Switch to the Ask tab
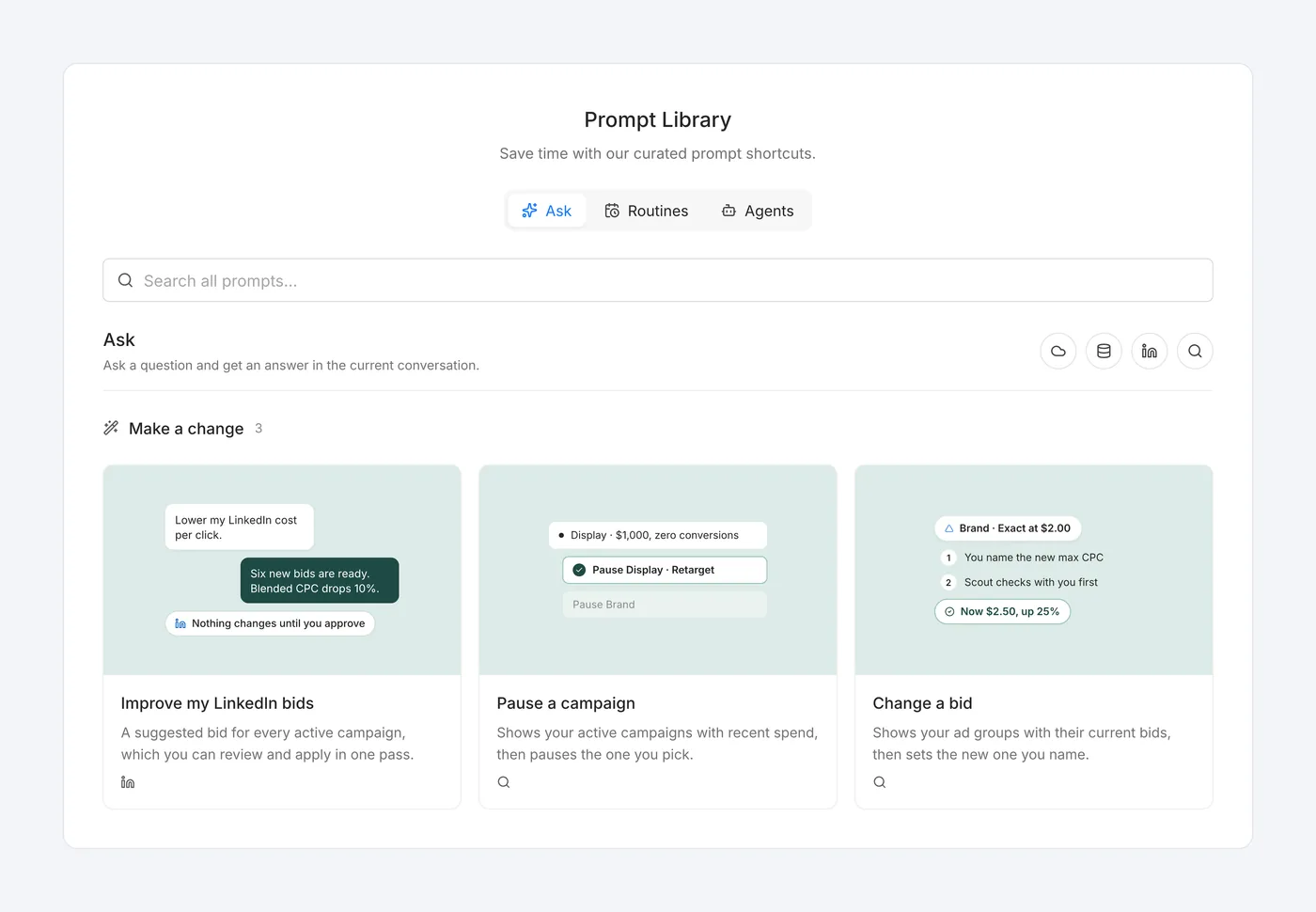This screenshot has width=1316, height=912. (x=547, y=211)
